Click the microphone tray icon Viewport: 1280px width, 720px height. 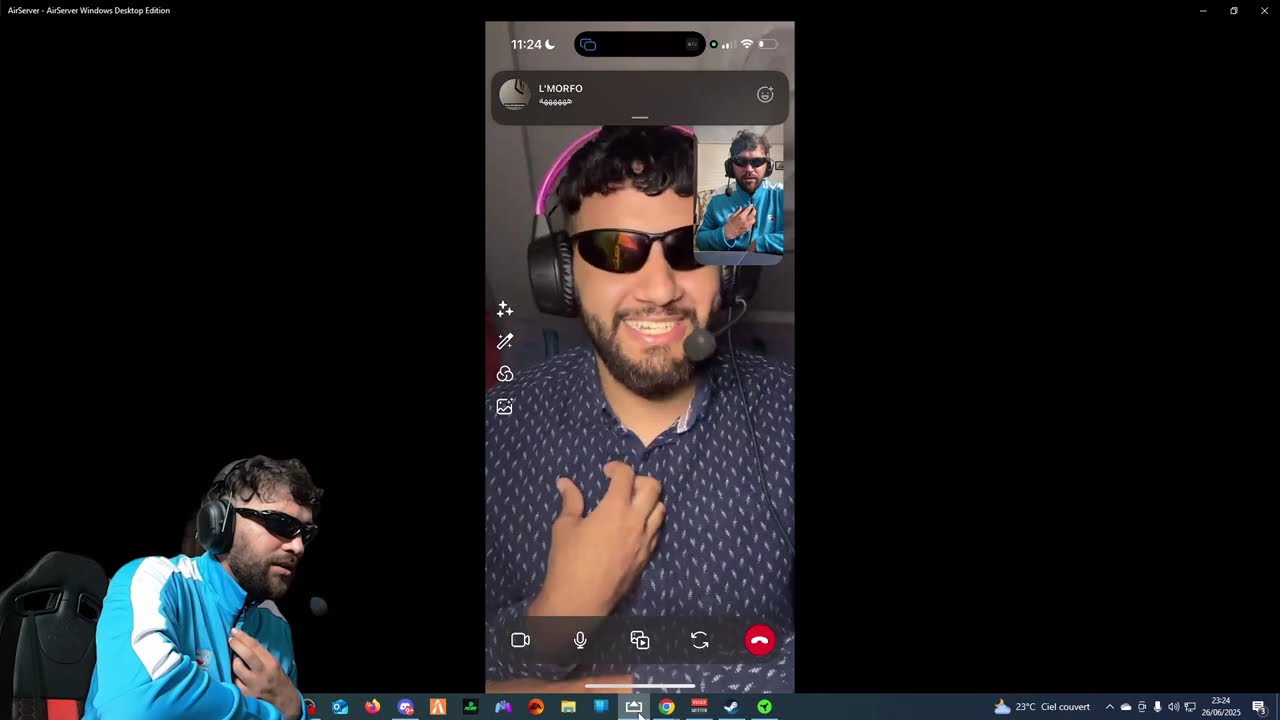click(1157, 707)
